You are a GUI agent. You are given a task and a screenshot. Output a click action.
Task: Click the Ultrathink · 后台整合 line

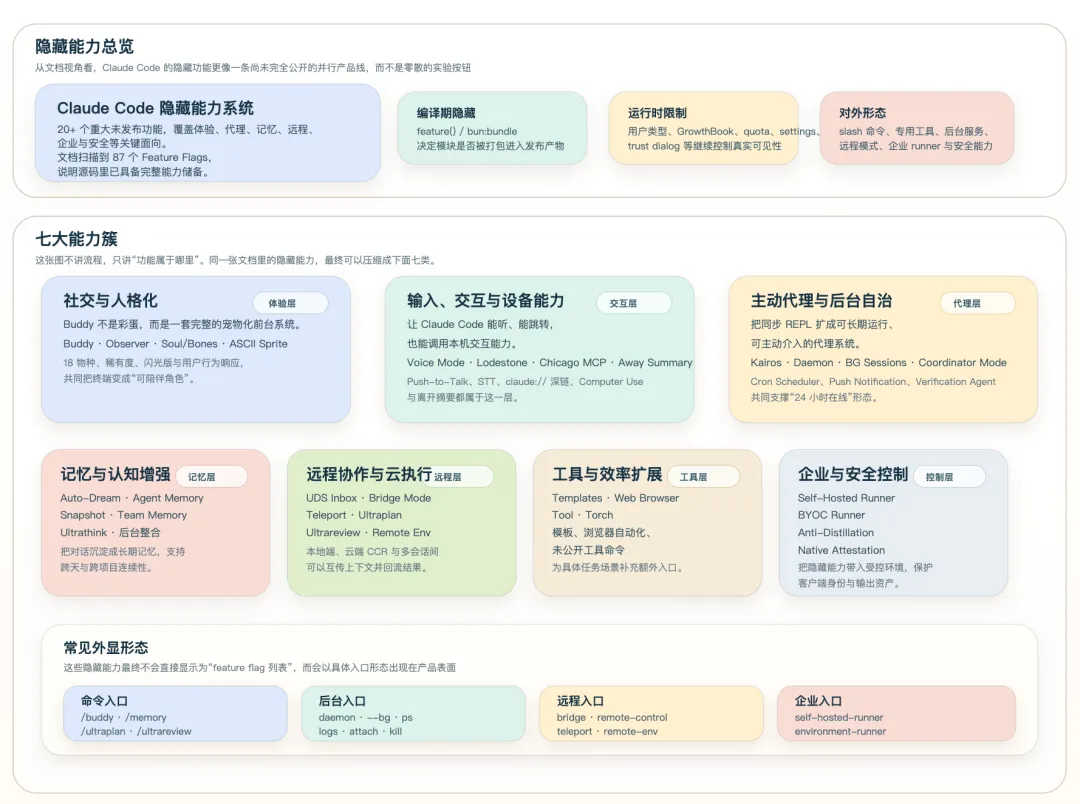coord(110,533)
